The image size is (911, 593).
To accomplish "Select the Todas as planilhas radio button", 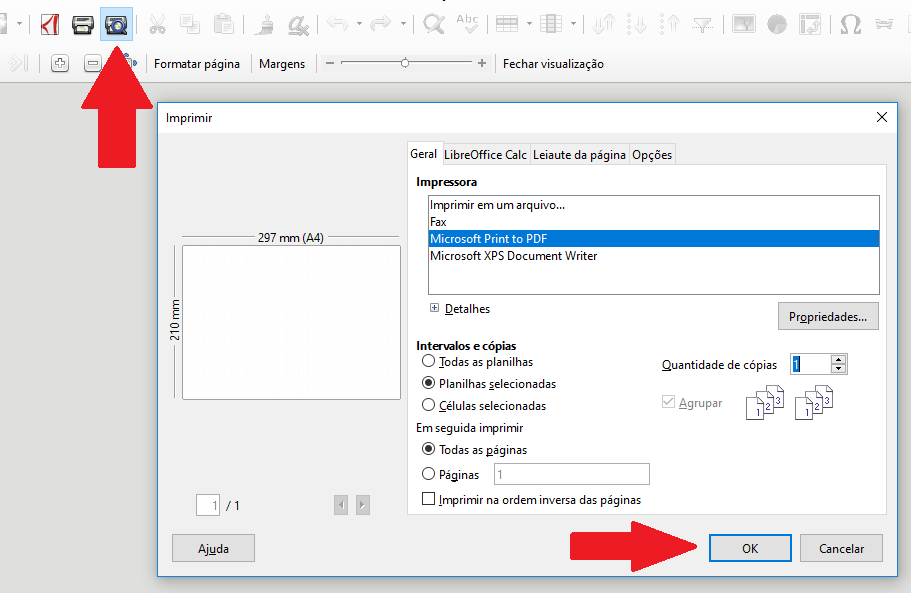I will point(428,361).
